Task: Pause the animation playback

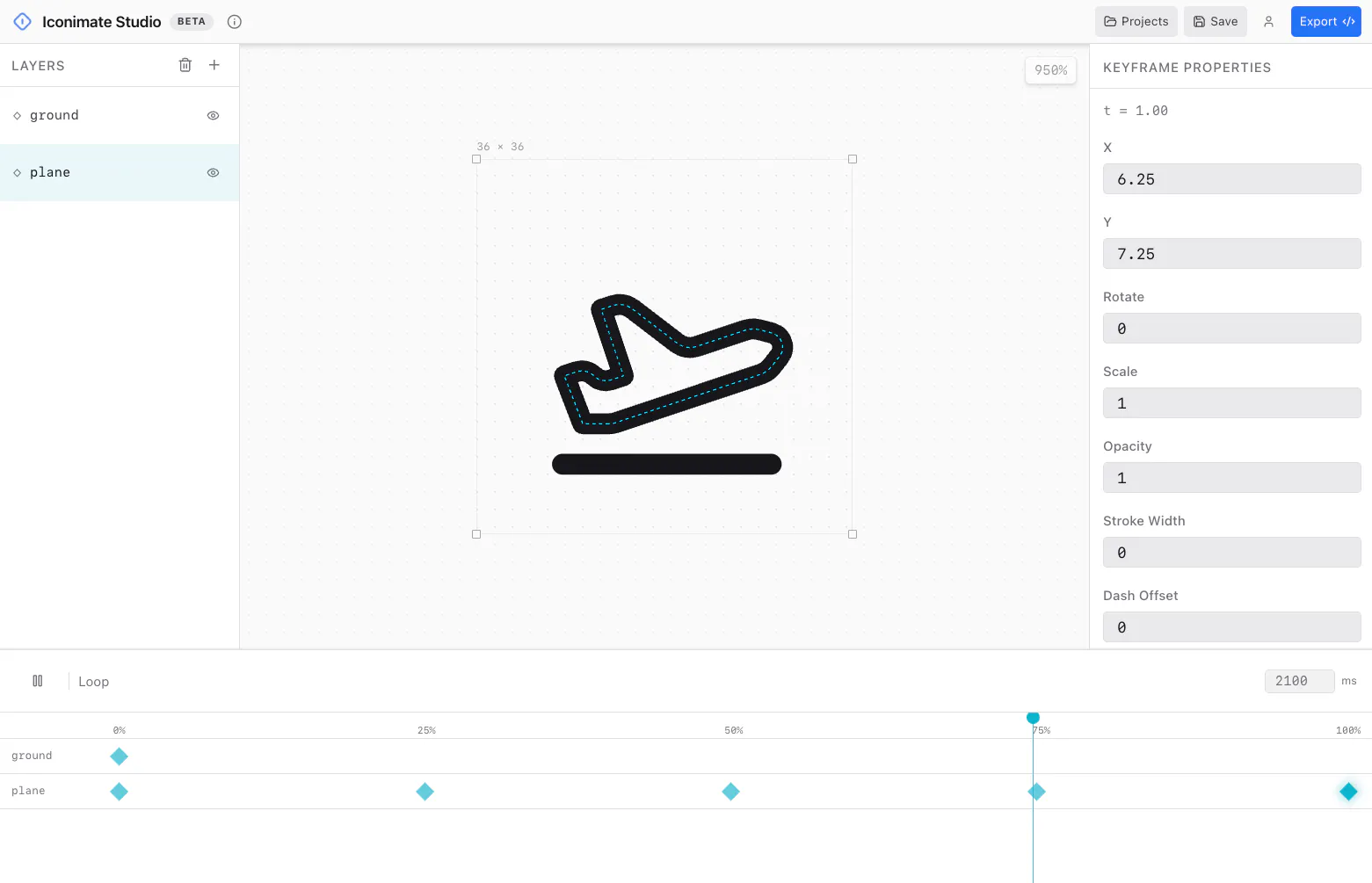Action: 38,681
